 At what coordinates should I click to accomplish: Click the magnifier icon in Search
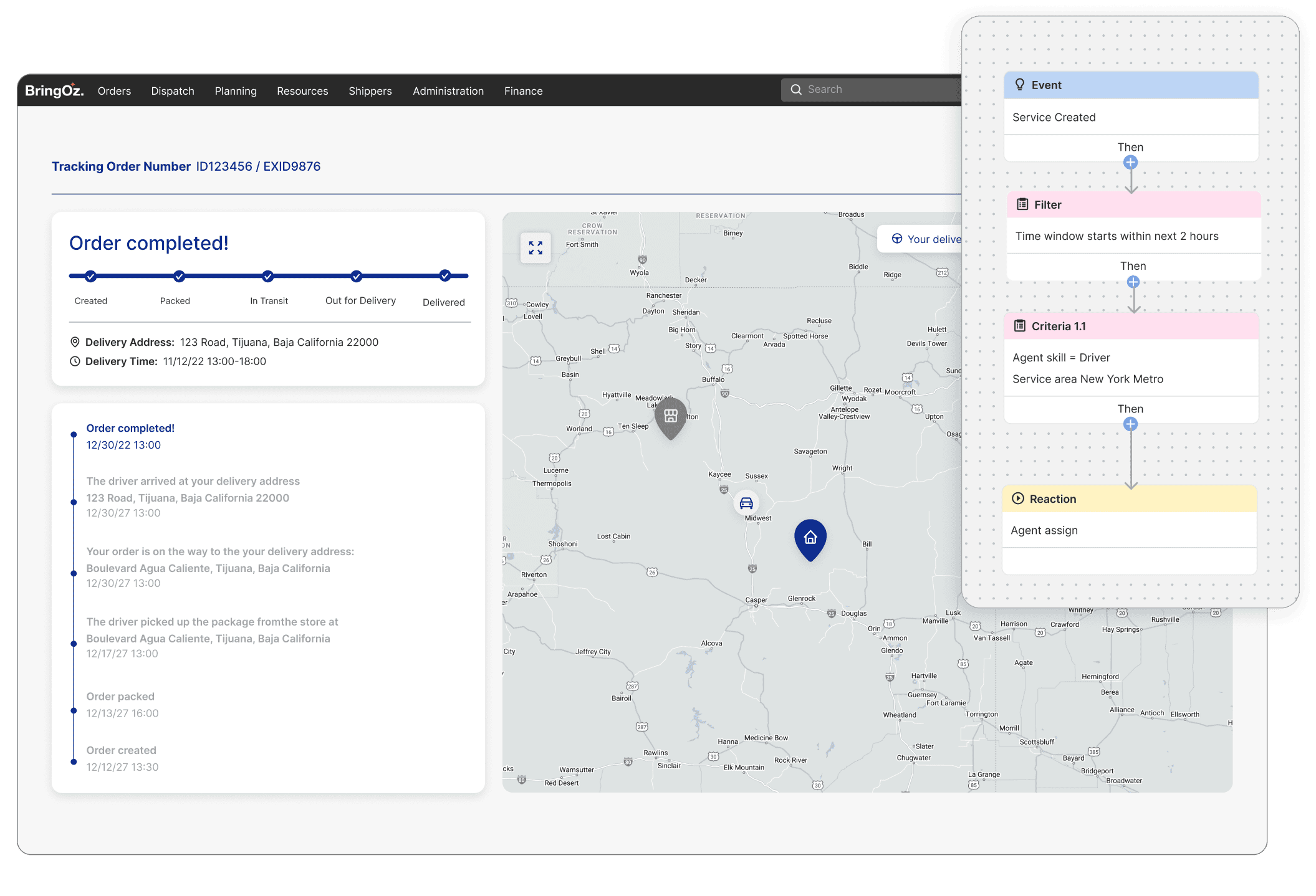pos(796,90)
